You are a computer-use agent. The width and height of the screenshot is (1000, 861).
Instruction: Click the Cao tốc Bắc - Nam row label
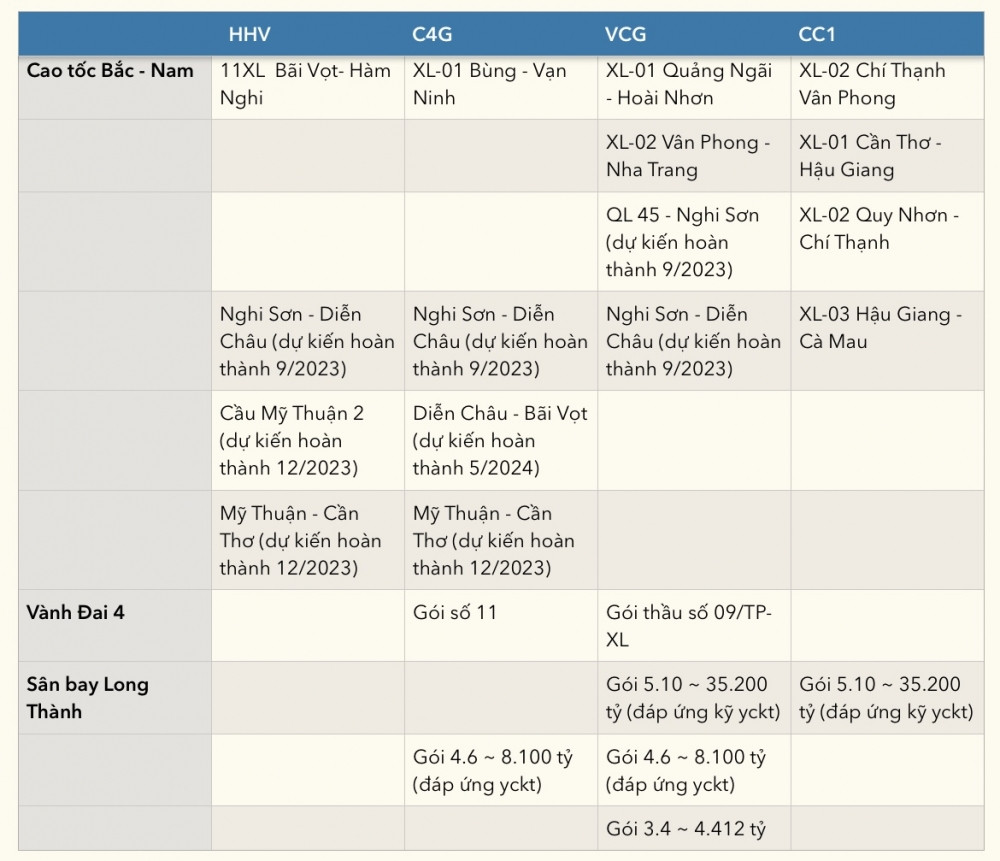pyautogui.click(x=110, y=71)
